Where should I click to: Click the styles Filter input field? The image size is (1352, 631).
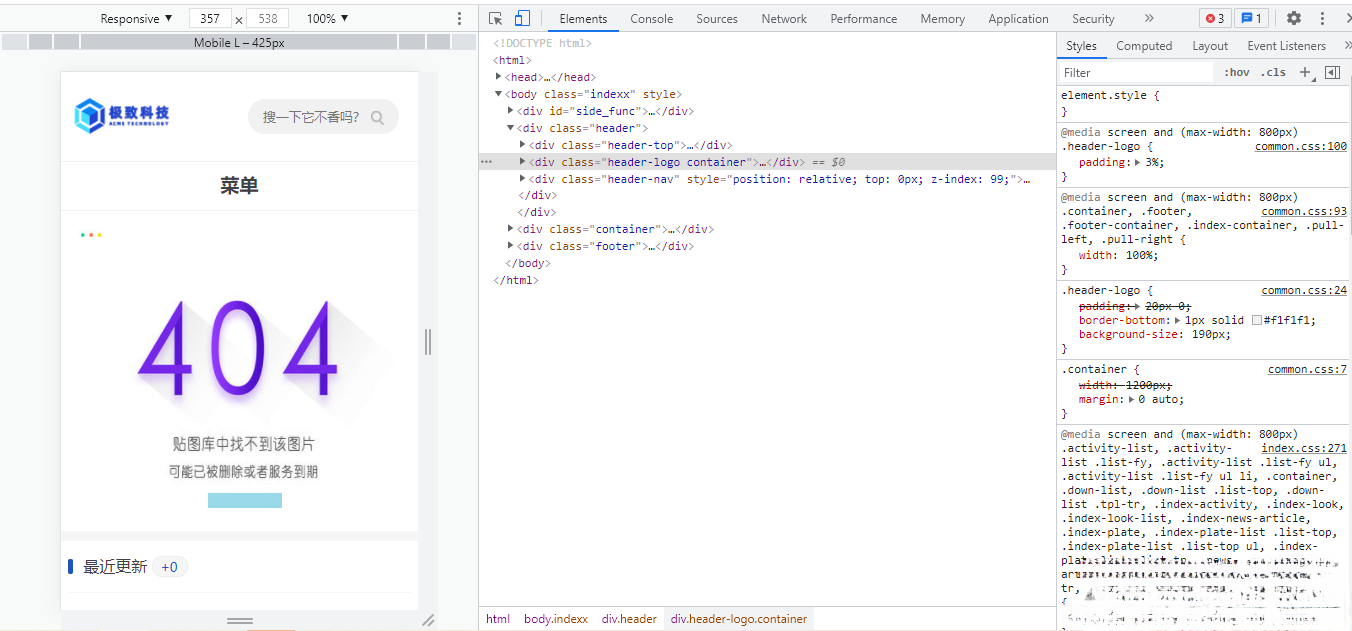pyautogui.click(x=1135, y=72)
